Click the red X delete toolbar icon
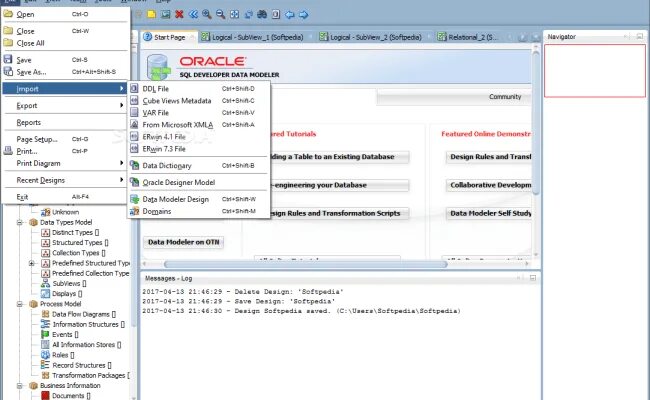 pyautogui.click(x=179, y=15)
